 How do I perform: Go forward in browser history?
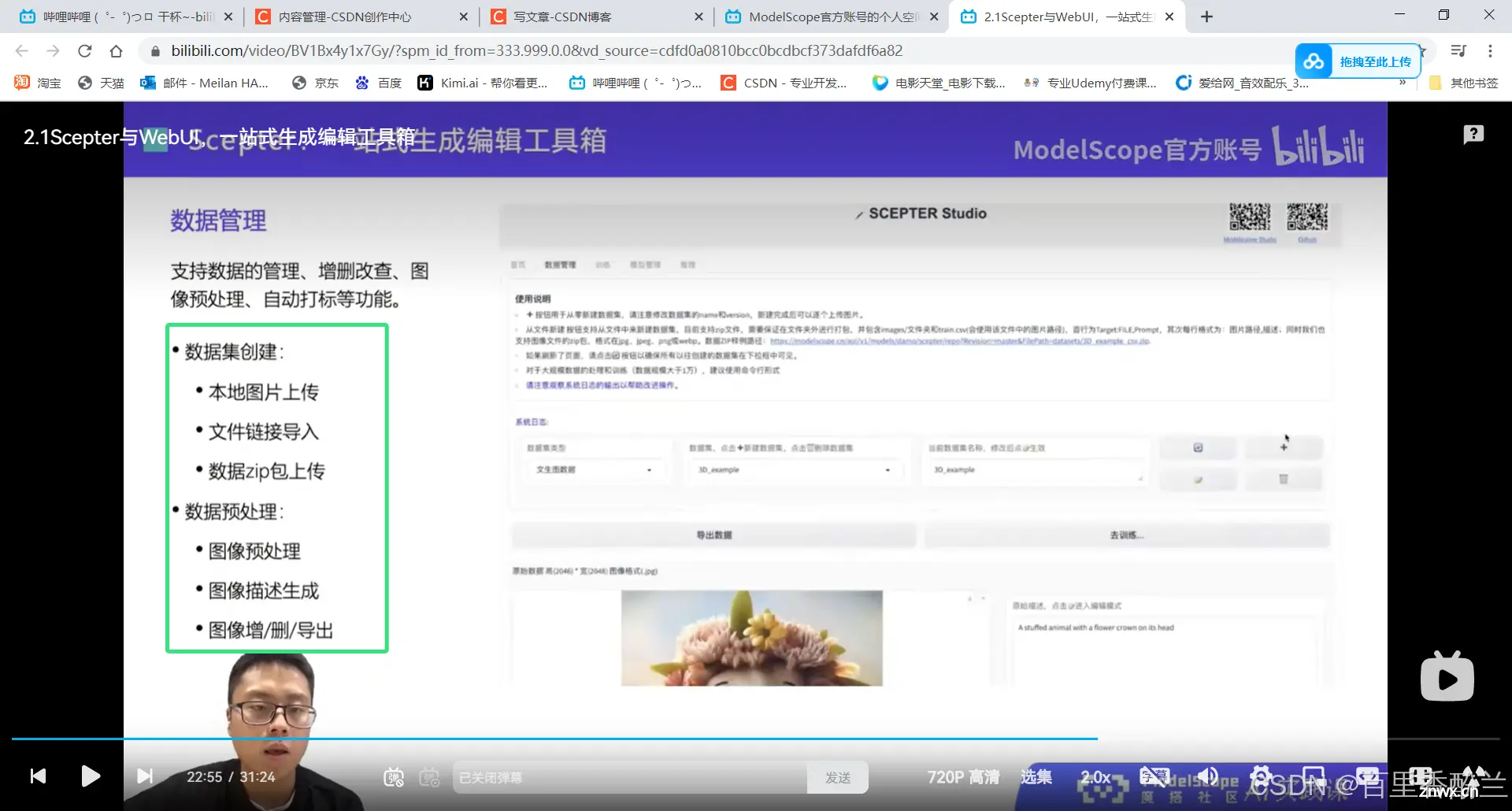click(53, 51)
